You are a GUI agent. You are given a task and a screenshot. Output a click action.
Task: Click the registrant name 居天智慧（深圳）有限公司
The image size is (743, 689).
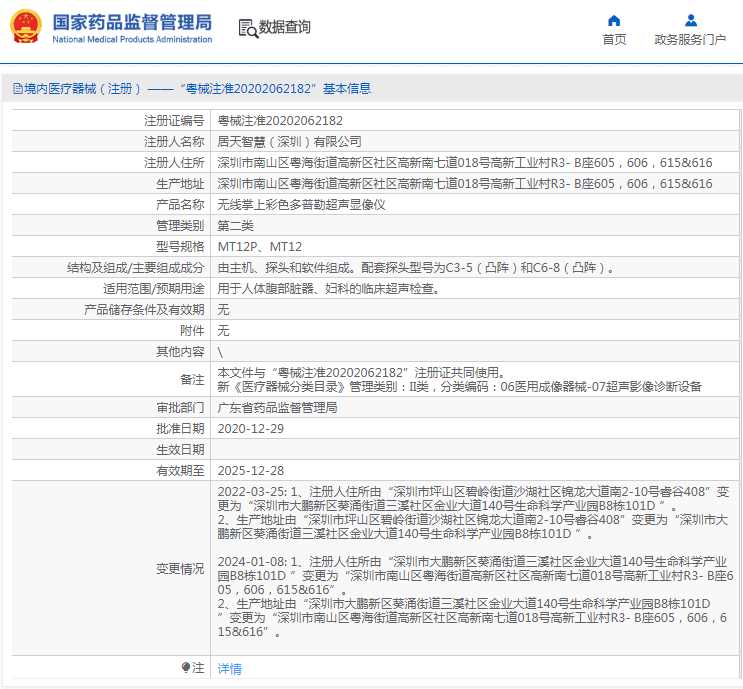[290, 141]
